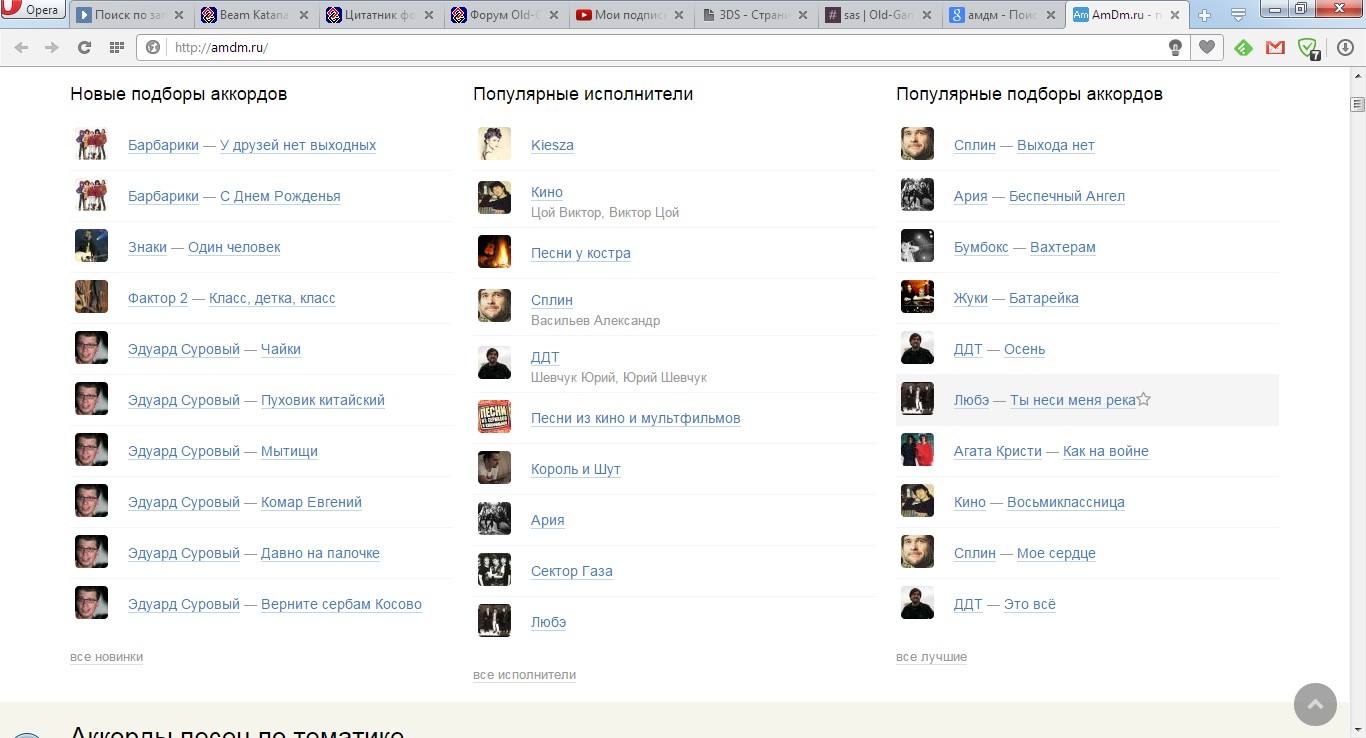
Task: Open the song Вахтерам
Action: 1063,247
